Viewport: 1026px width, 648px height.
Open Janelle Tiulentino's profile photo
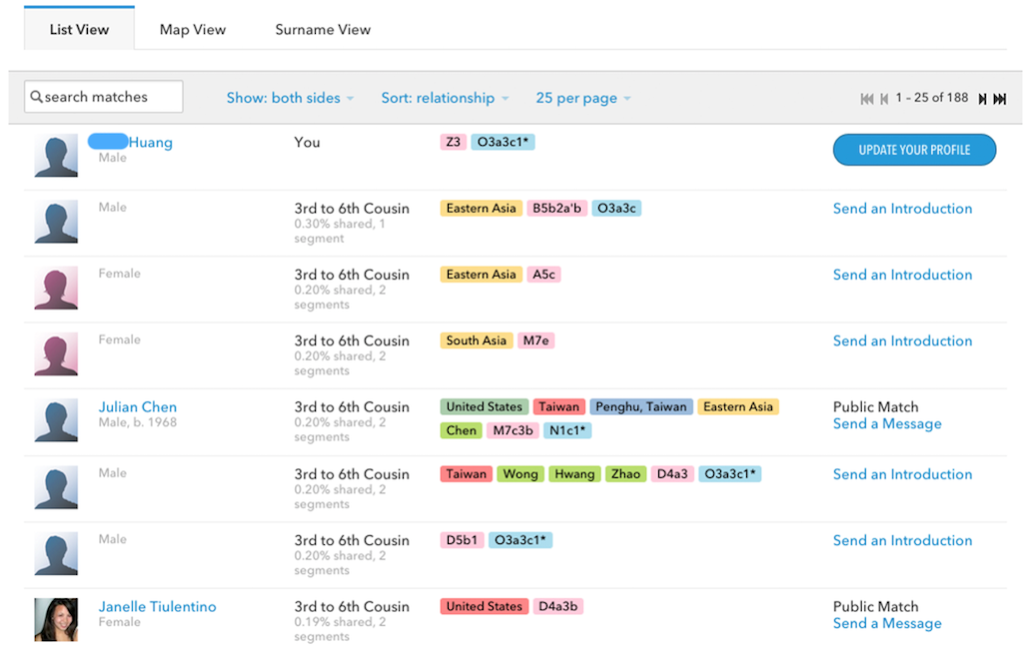(56, 619)
